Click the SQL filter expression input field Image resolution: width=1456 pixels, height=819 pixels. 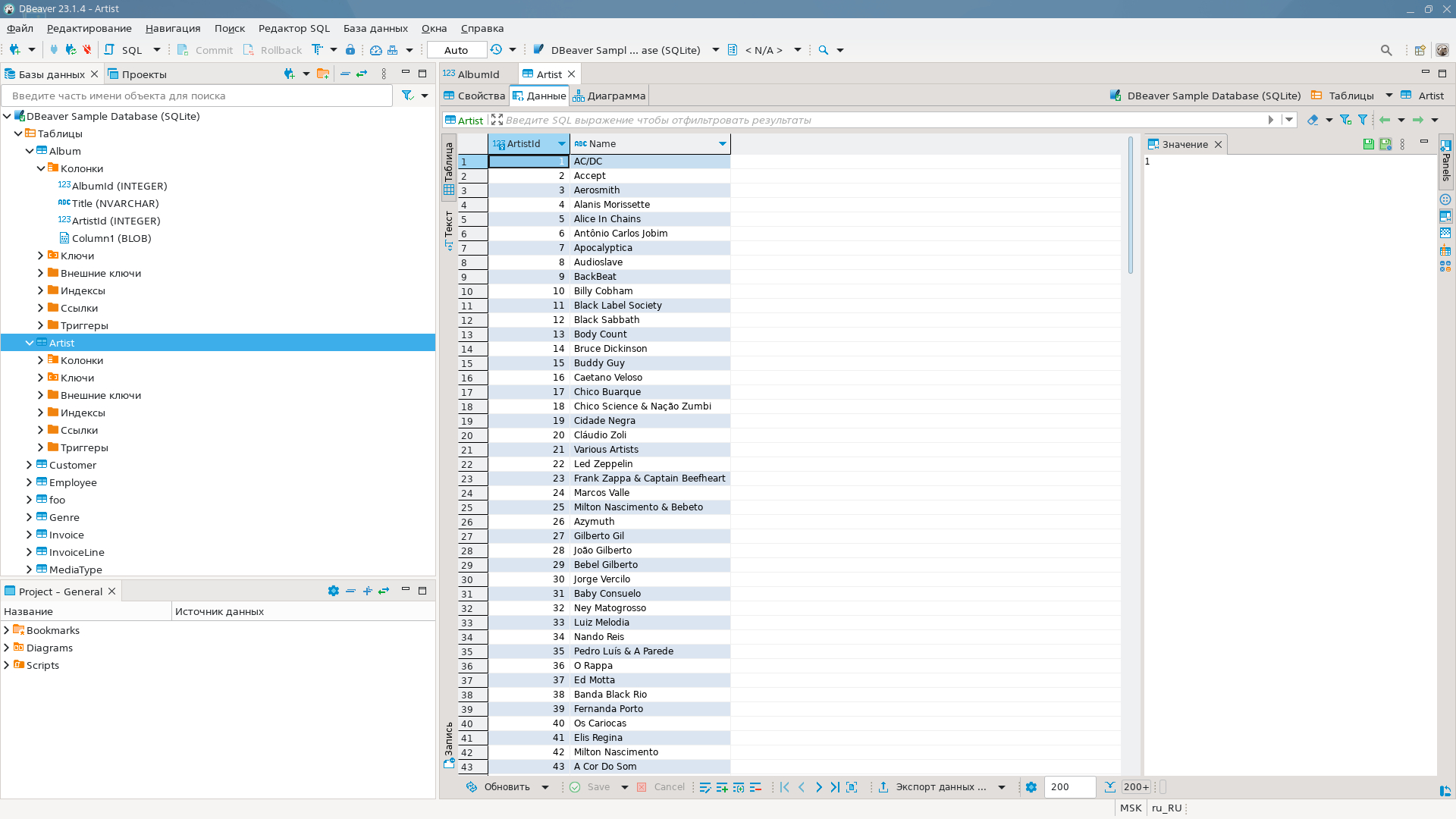click(883, 120)
